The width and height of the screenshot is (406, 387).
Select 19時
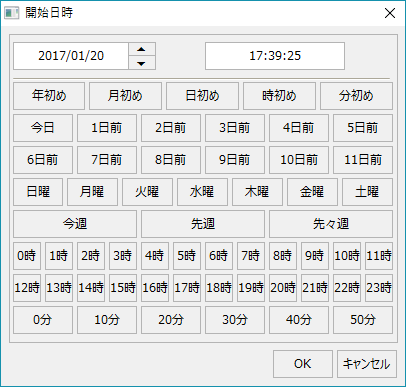[251, 288]
